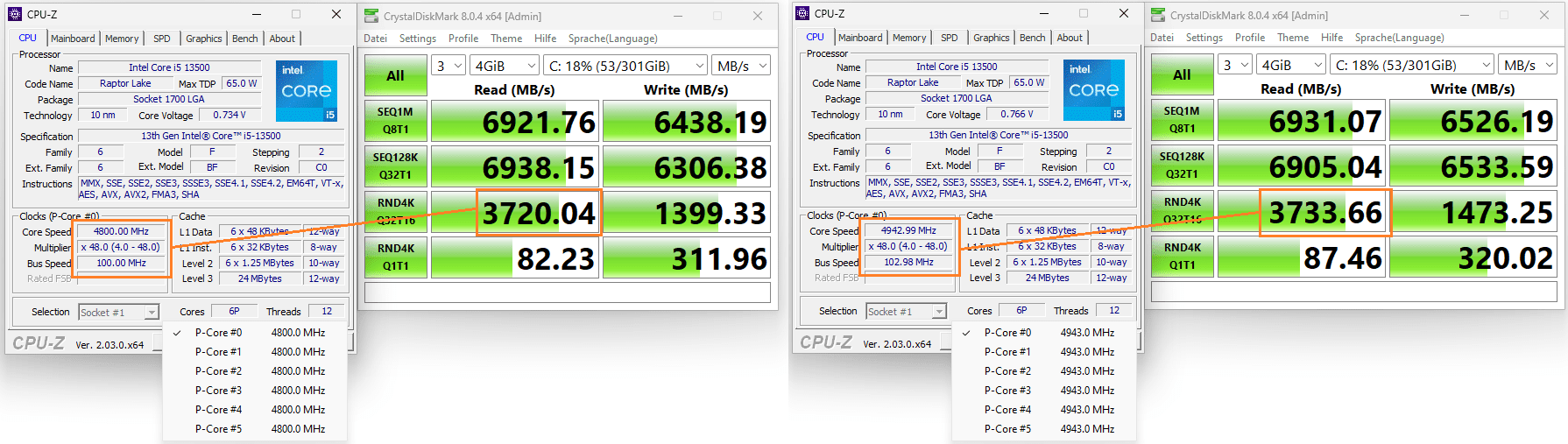
Task: Click the Core Voltage 0.766 V value
Action: 1018,114
